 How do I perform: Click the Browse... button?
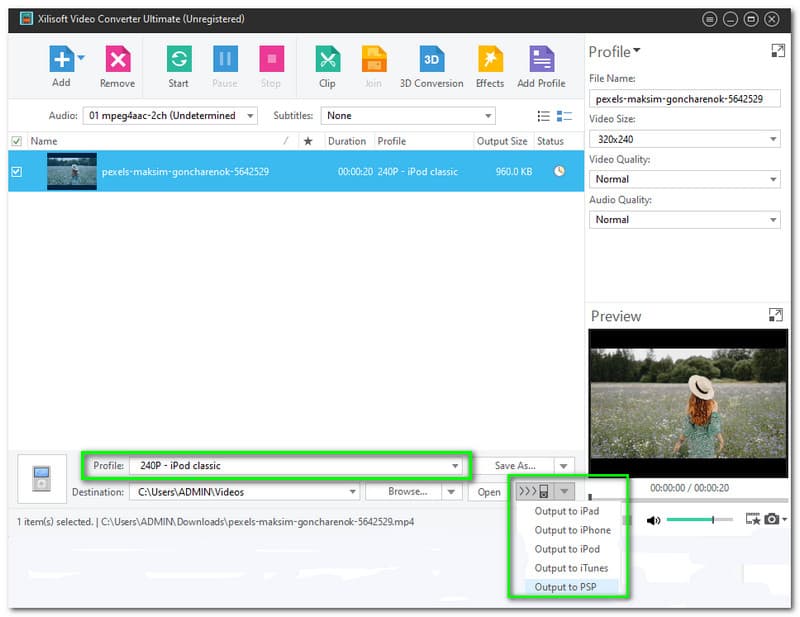pos(407,492)
